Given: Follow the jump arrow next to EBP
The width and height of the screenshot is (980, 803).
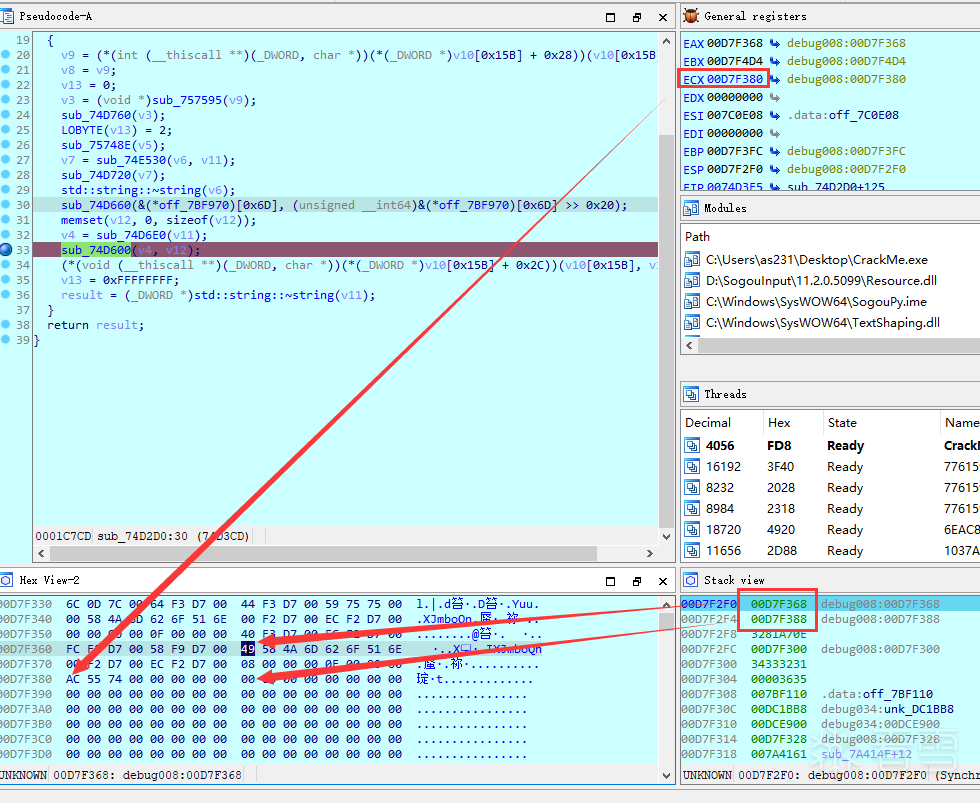Looking at the screenshot, I should point(775,151).
